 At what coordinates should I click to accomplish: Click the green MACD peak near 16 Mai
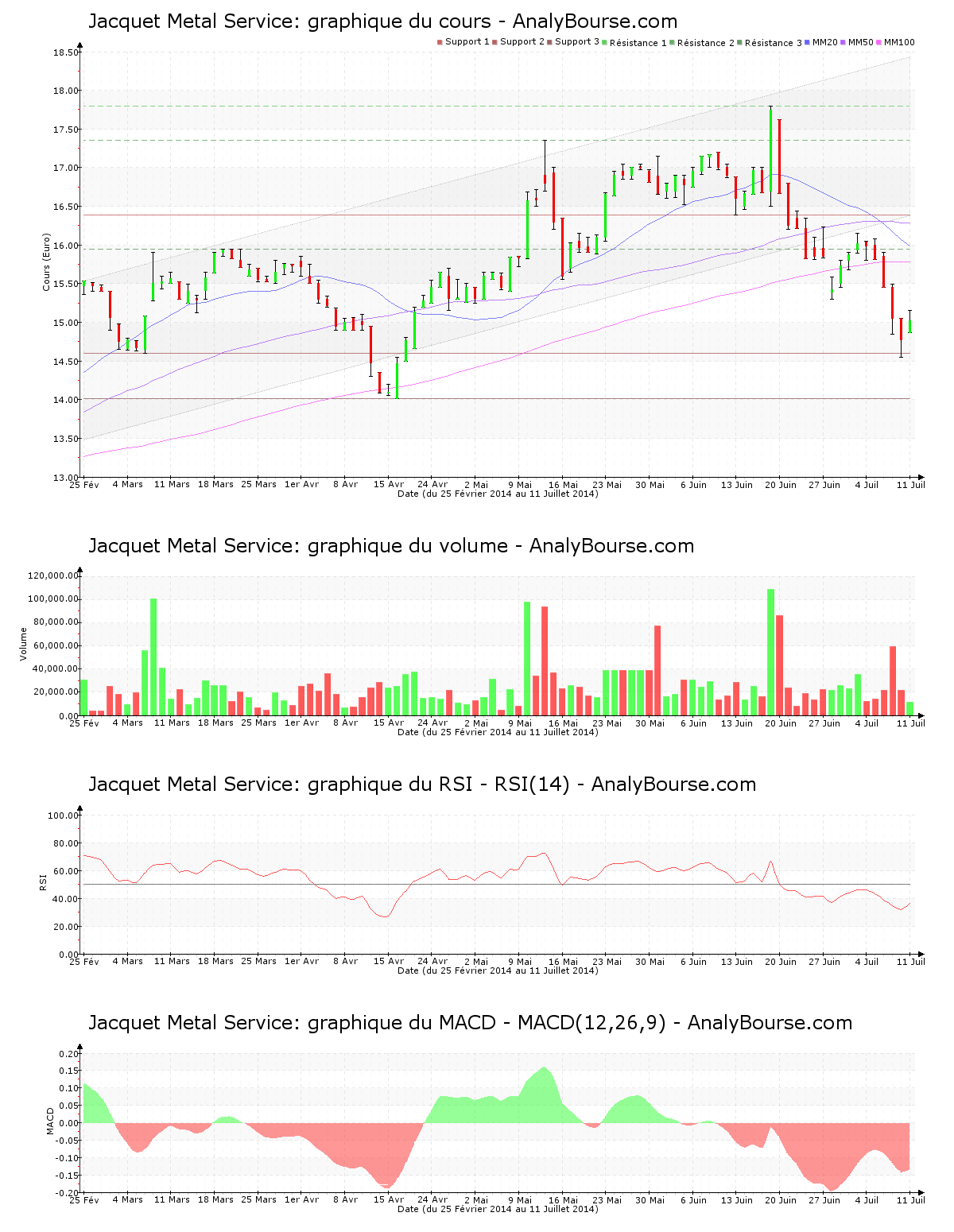(x=545, y=1095)
